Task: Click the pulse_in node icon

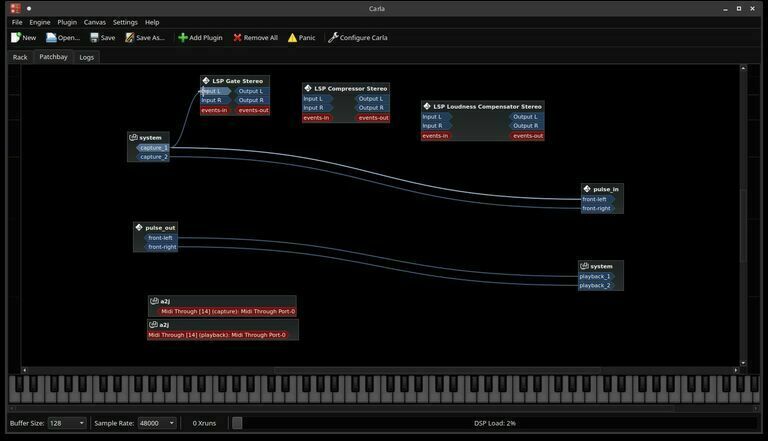Action: [x=587, y=189]
